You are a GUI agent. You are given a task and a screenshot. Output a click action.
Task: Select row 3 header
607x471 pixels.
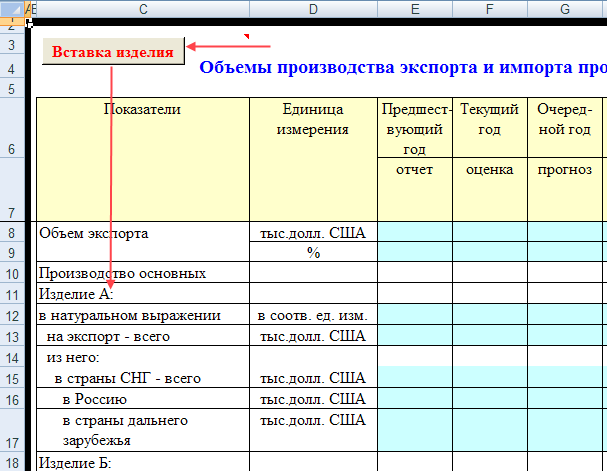point(12,45)
